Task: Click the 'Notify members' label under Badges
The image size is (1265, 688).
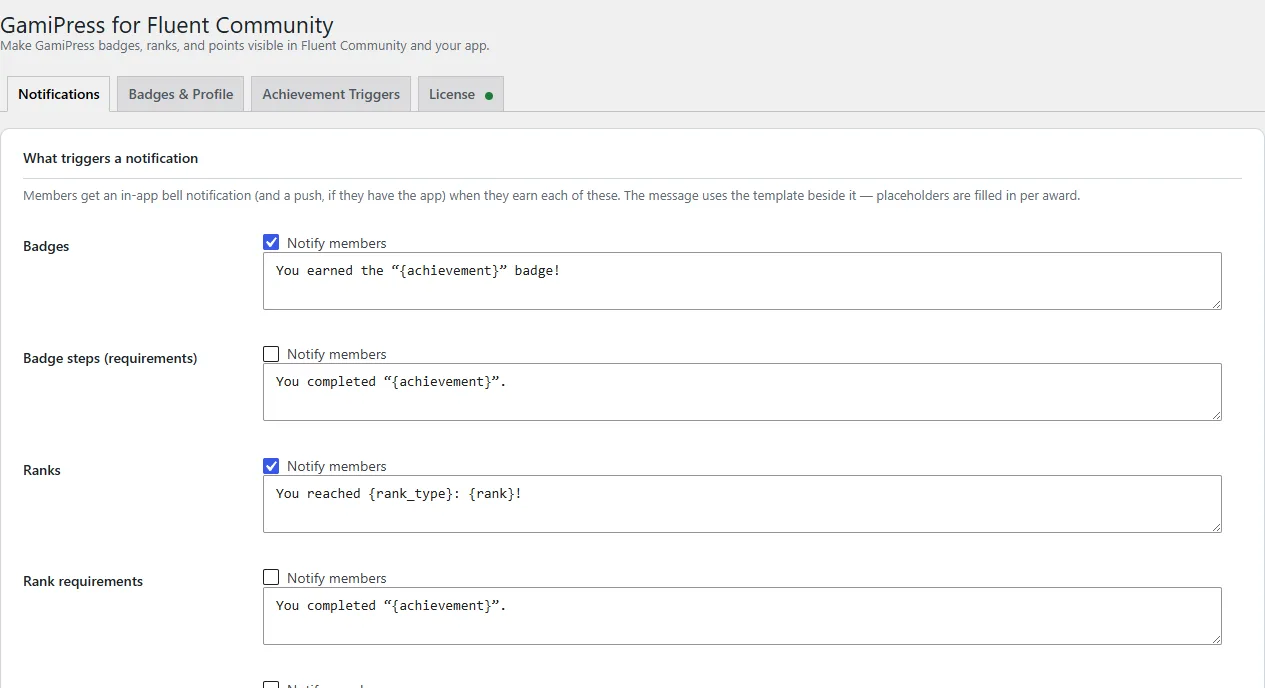Action: (x=336, y=243)
